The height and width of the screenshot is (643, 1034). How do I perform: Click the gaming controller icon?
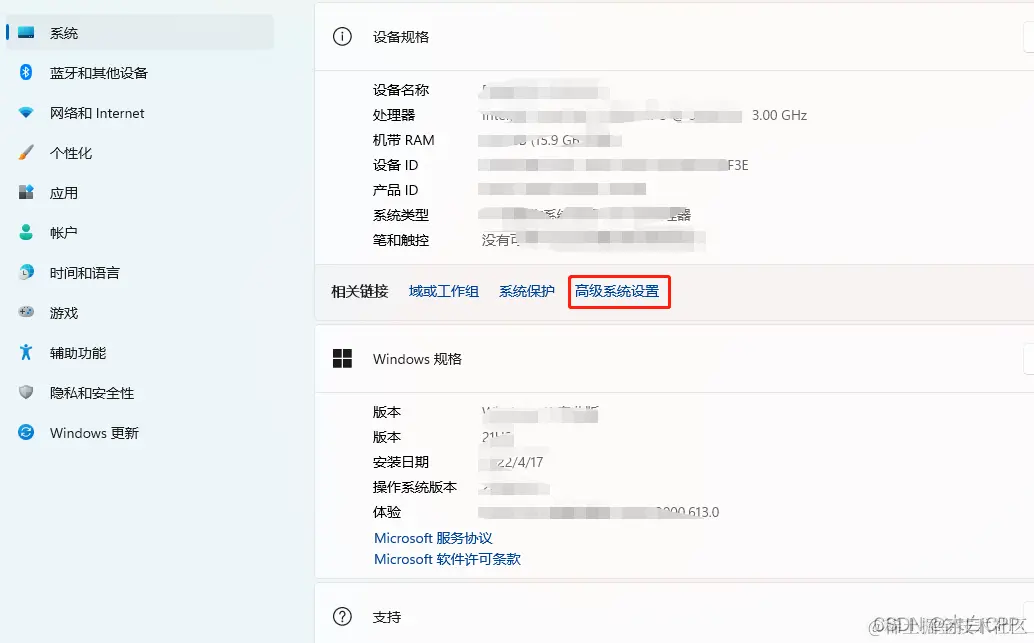[26, 312]
